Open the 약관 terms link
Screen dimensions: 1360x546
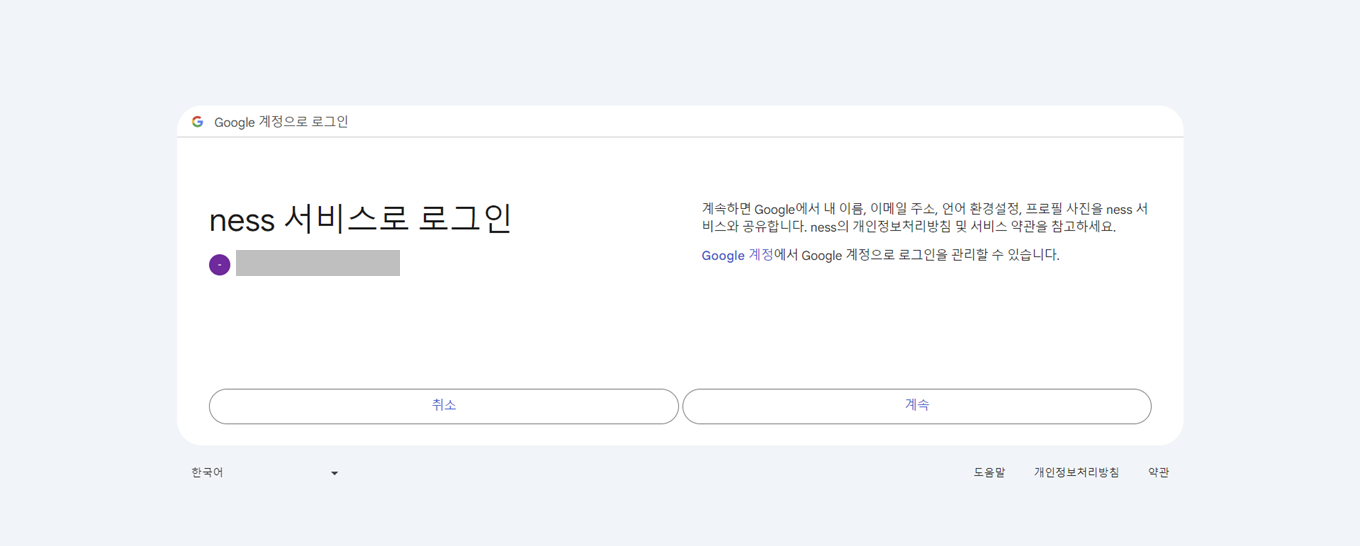(x=1158, y=473)
